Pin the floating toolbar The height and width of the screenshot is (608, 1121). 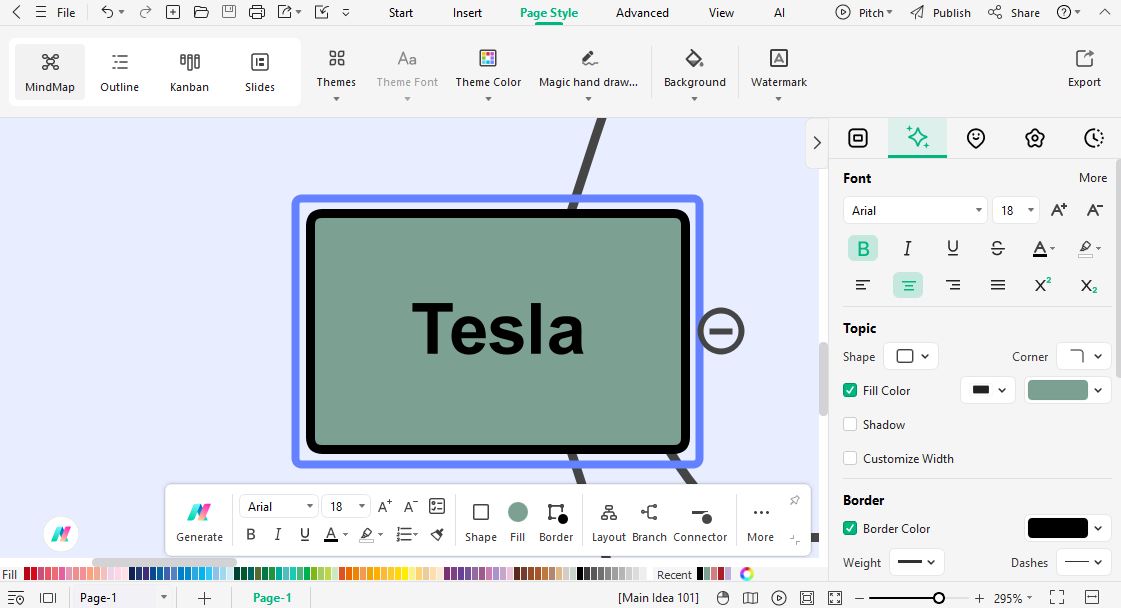click(794, 501)
